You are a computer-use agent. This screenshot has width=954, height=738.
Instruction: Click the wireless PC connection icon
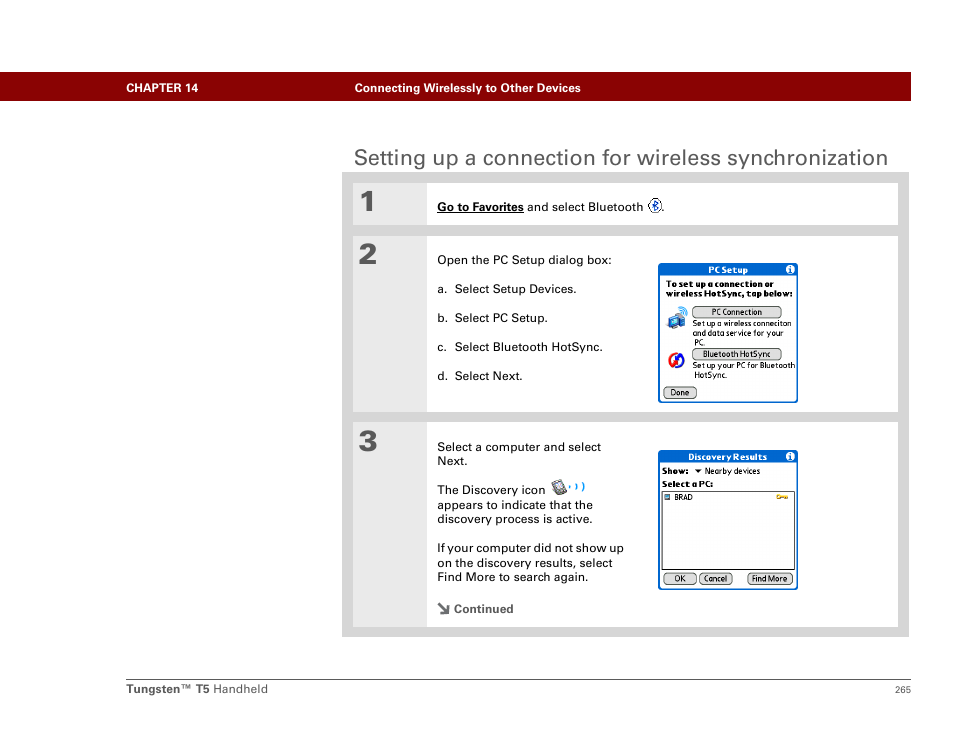(677, 318)
